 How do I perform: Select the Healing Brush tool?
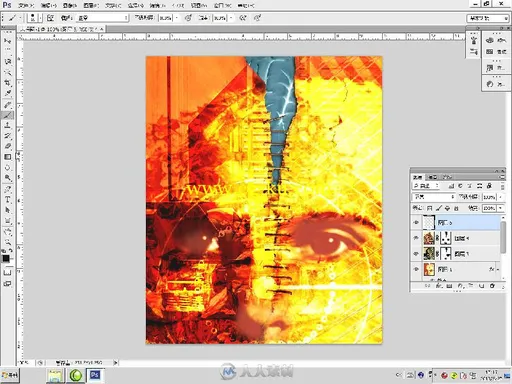pyautogui.click(x=8, y=105)
